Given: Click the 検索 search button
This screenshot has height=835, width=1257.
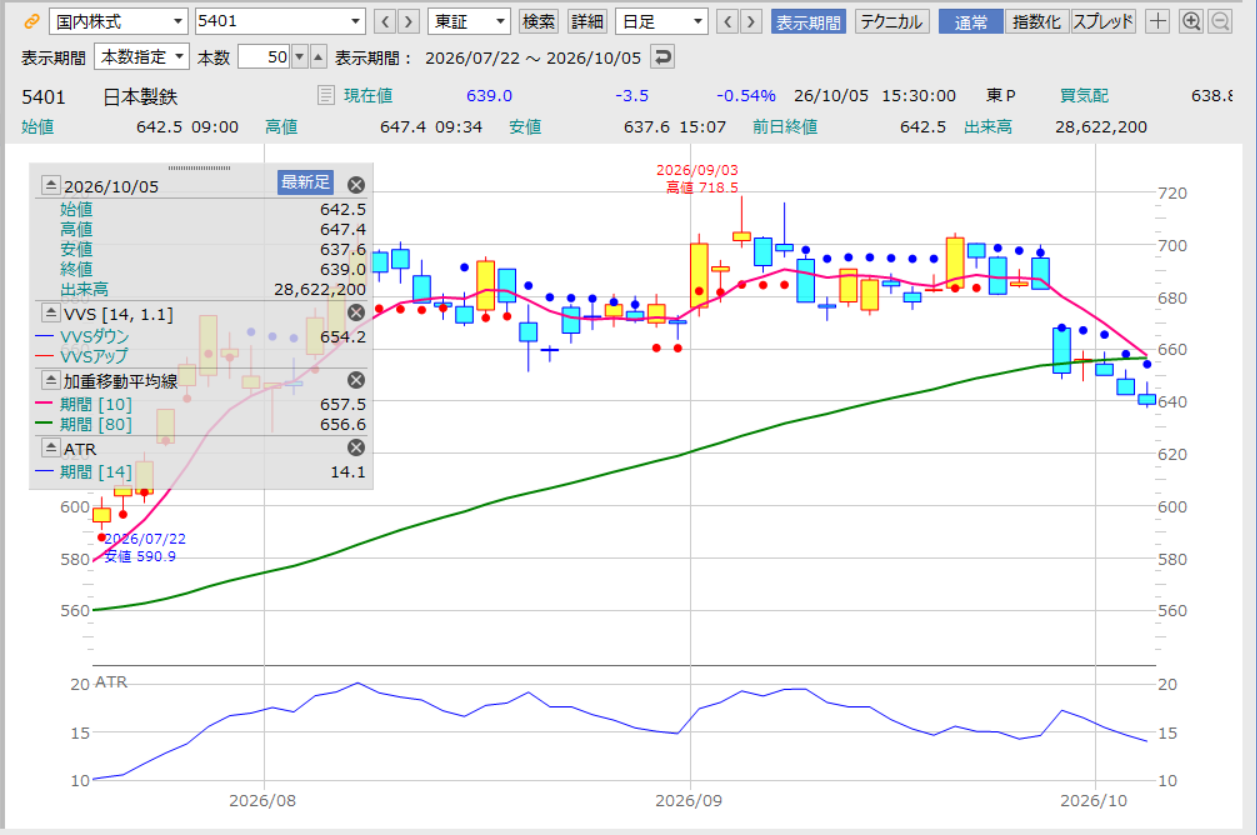Looking at the screenshot, I should click(x=539, y=21).
